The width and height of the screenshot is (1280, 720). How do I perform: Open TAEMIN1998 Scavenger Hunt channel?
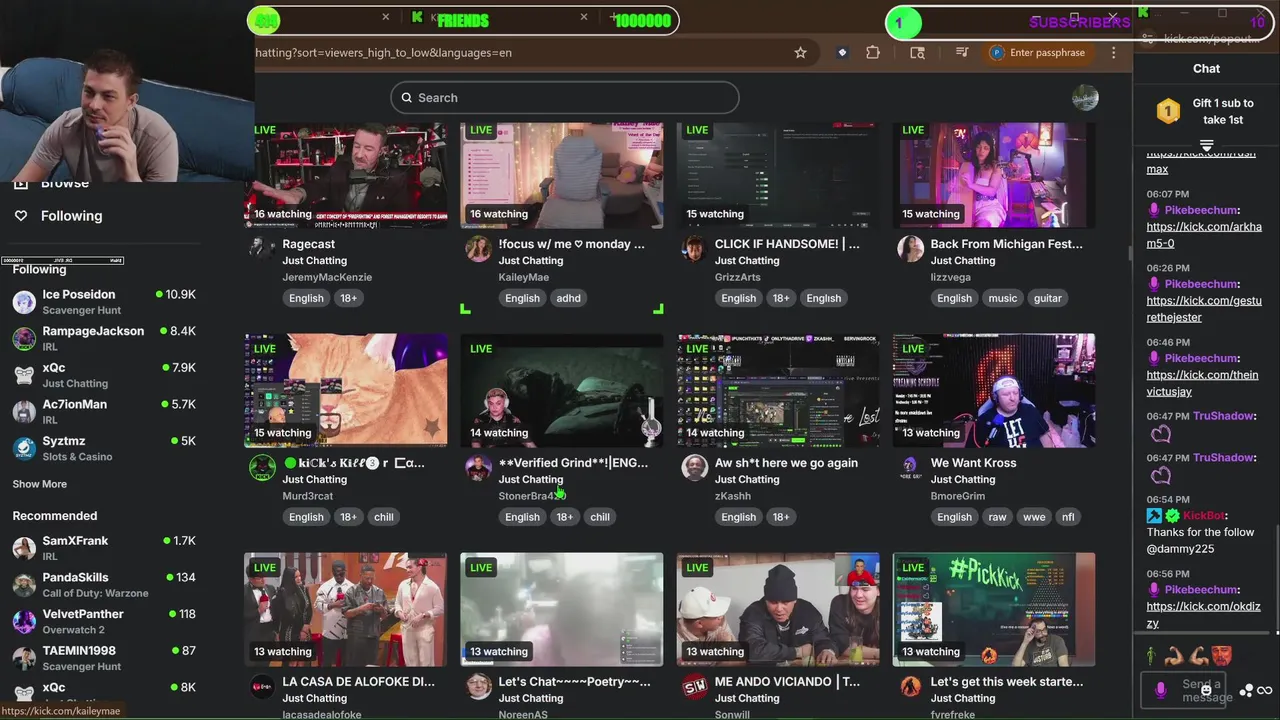pyautogui.click(x=104, y=658)
